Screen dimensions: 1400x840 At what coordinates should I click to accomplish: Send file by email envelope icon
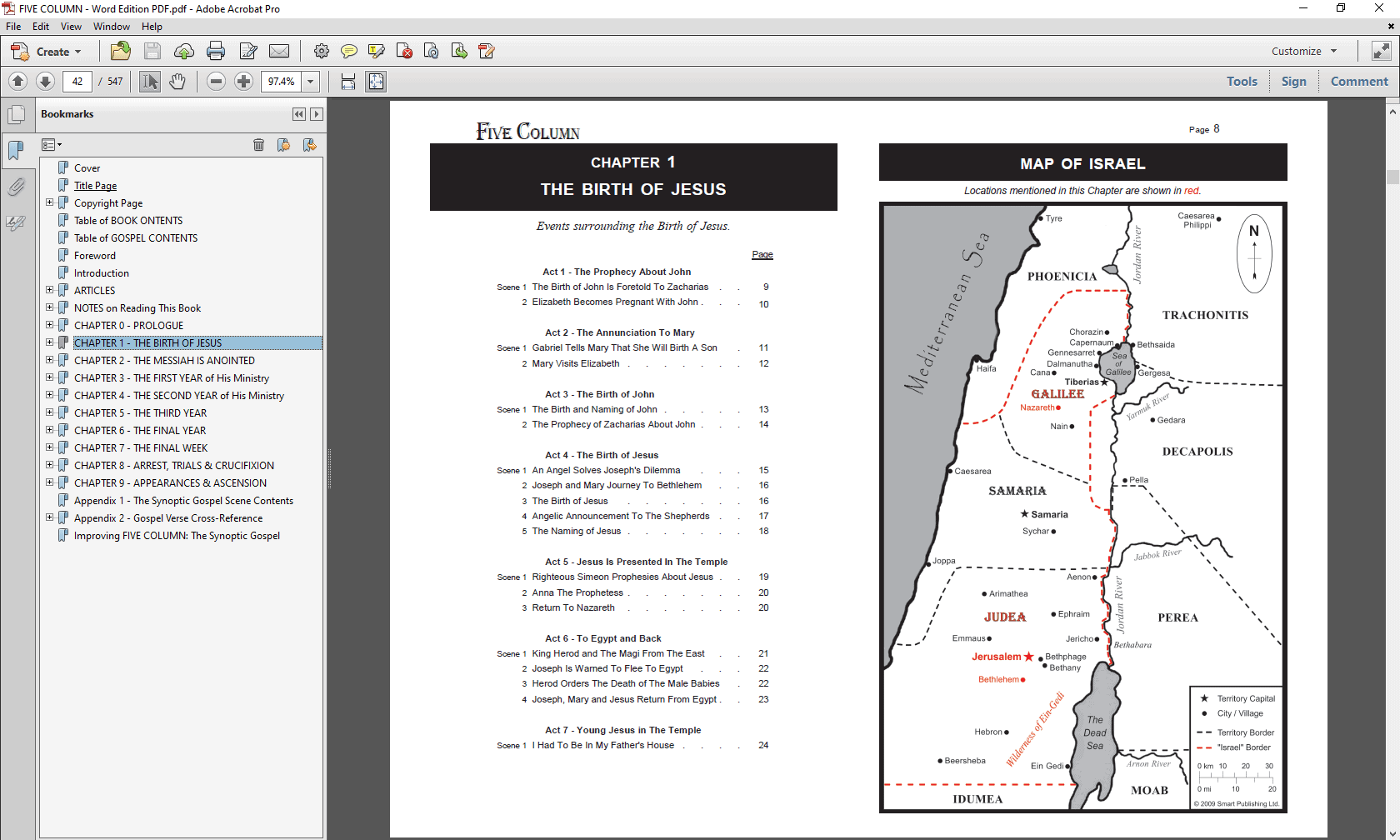tap(279, 52)
